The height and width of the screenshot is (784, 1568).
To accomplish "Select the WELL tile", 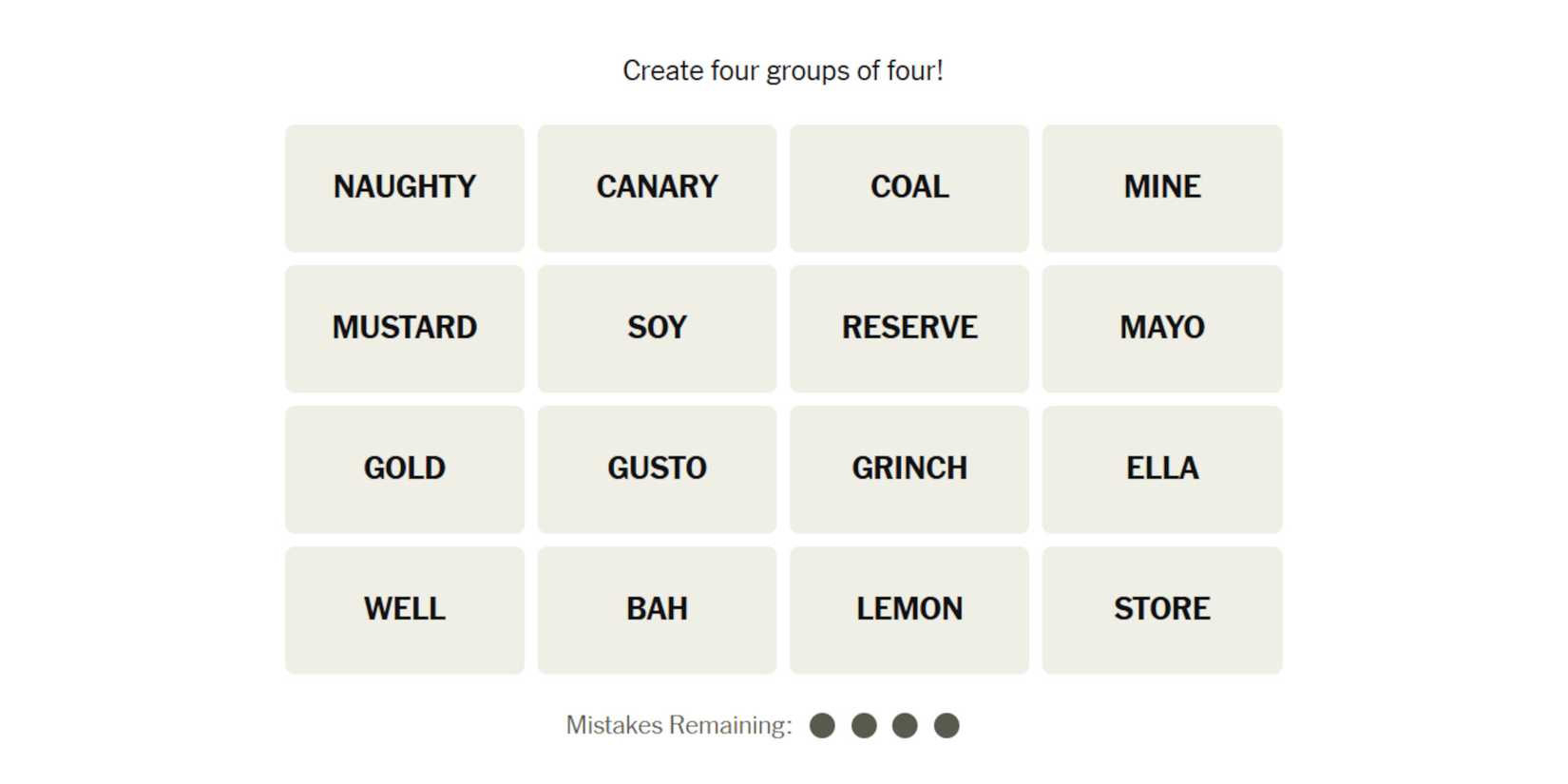I will tap(404, 609).
